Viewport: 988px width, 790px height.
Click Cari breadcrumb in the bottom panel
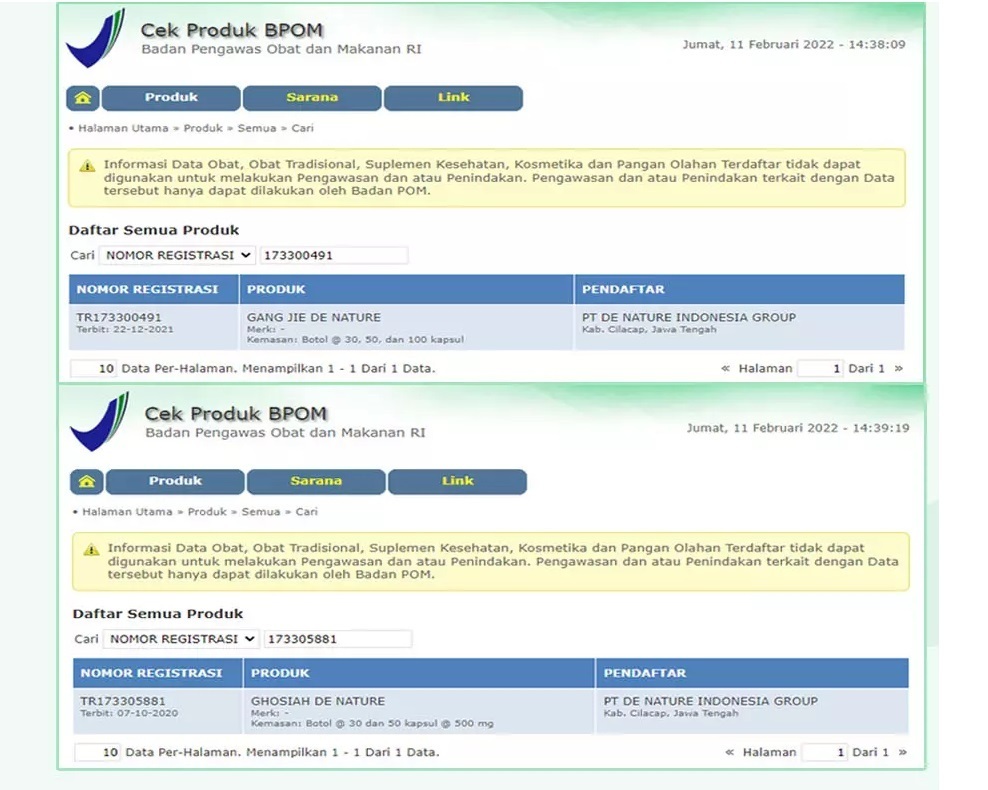pyautogui.click(x=307, y=512)
